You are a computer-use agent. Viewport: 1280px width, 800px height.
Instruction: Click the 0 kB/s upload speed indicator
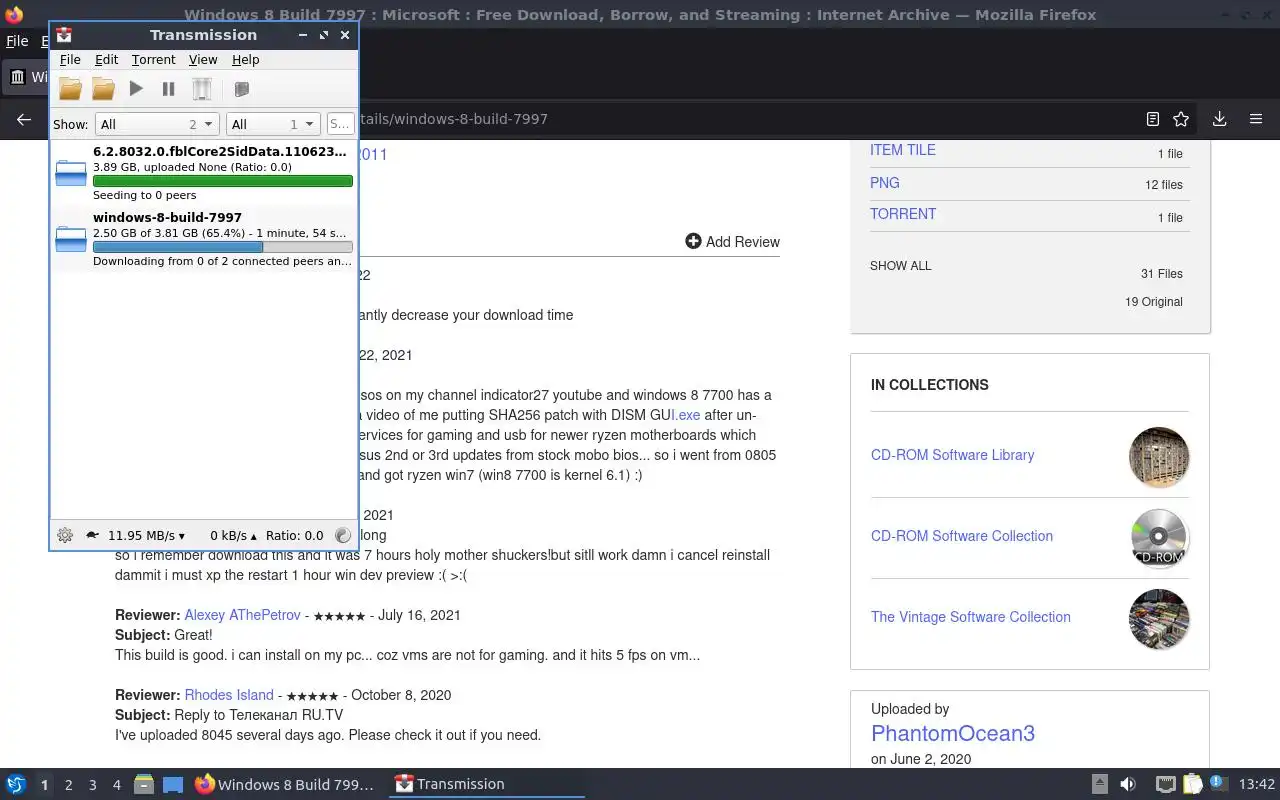coord(233,535)
